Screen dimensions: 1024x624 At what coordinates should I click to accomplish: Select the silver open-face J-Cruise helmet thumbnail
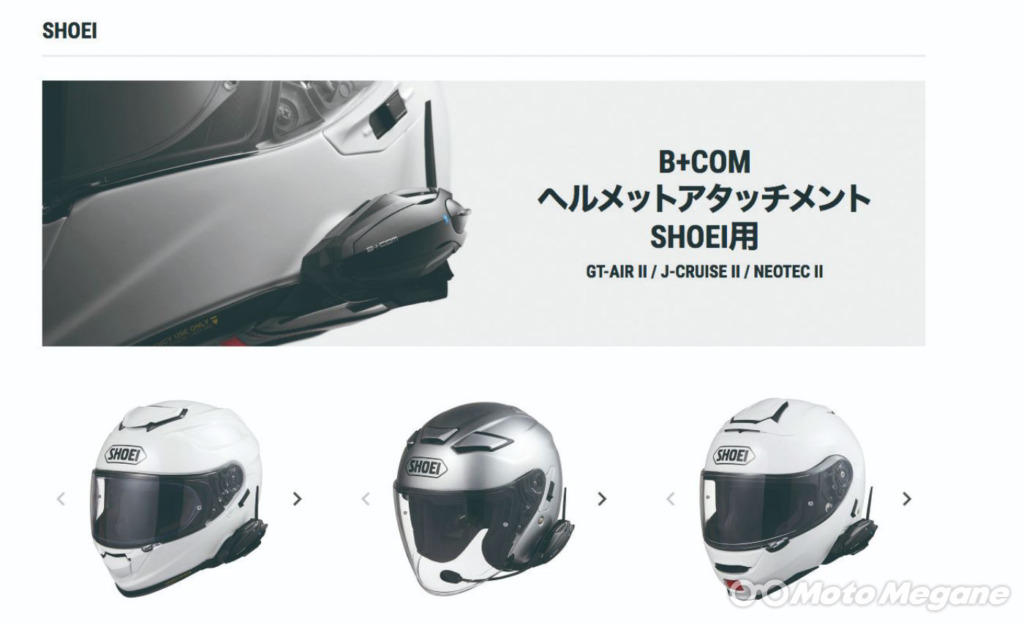(483, 499)
